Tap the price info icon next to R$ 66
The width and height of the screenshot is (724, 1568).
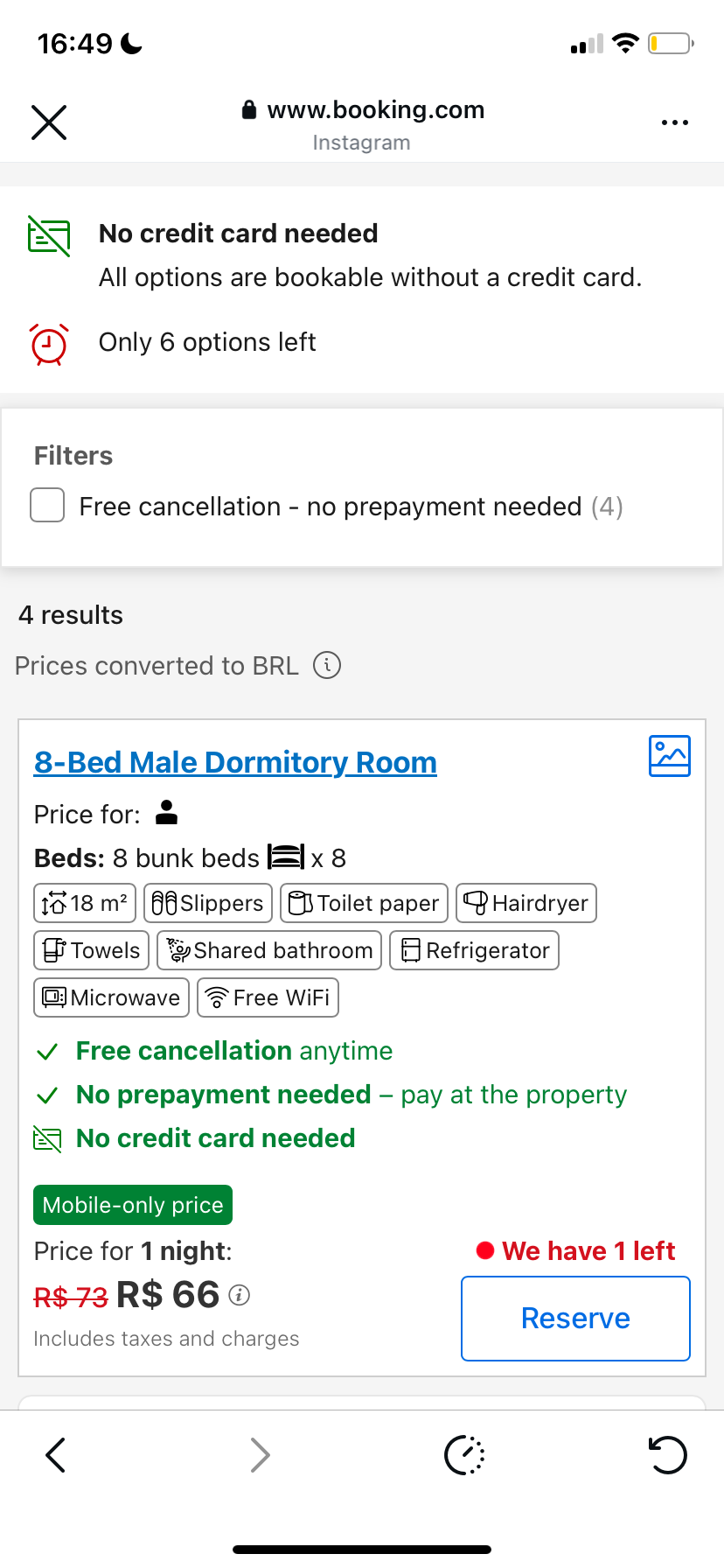tap(240, 1295)
